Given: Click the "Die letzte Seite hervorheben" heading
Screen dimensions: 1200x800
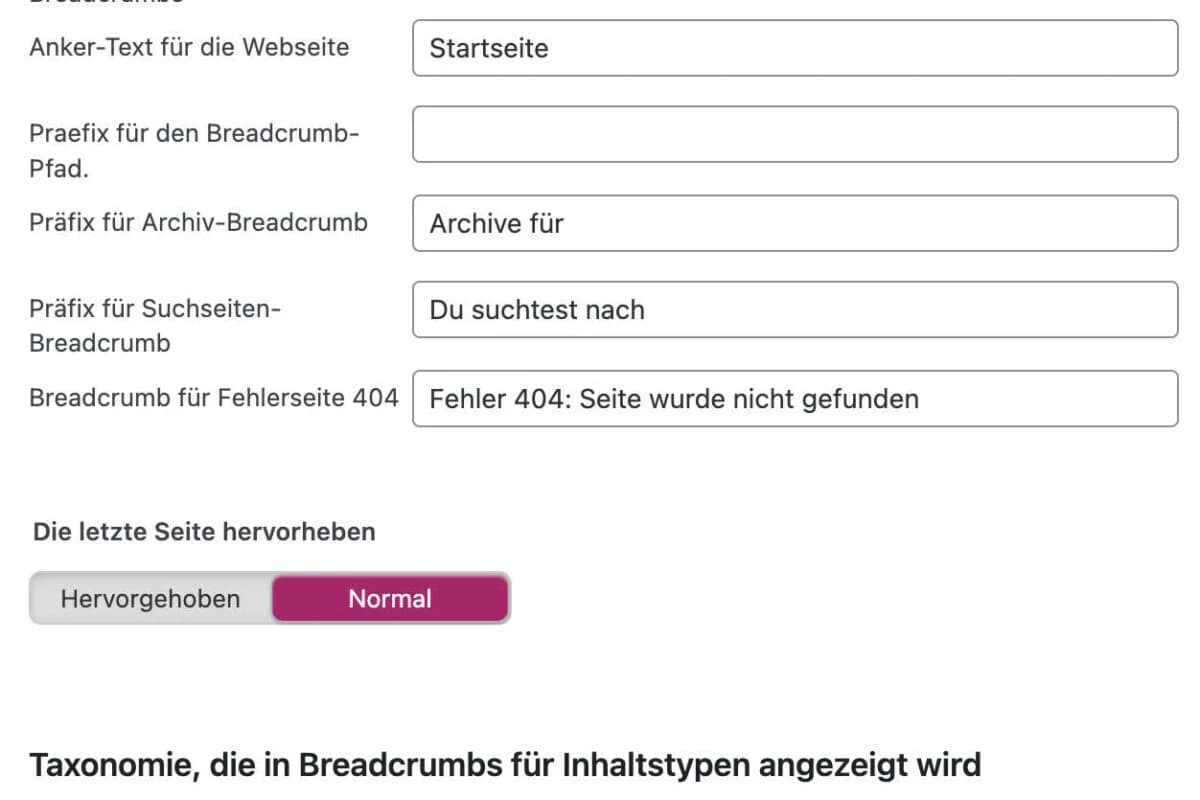Looking at the screenshot, I should coord(203,531).
